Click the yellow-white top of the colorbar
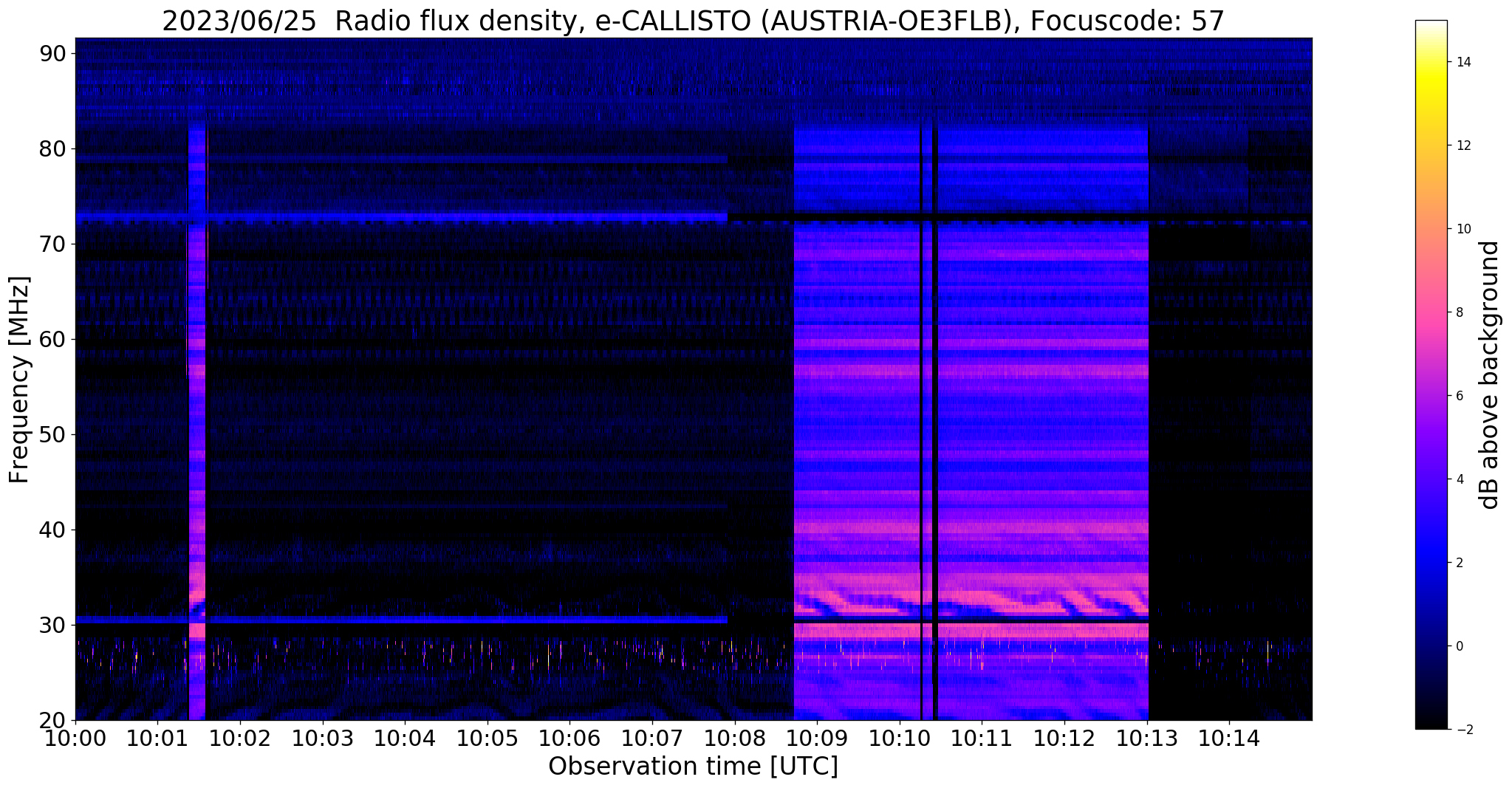Screen dimensions: 1512x788 tap(1431, 33)
